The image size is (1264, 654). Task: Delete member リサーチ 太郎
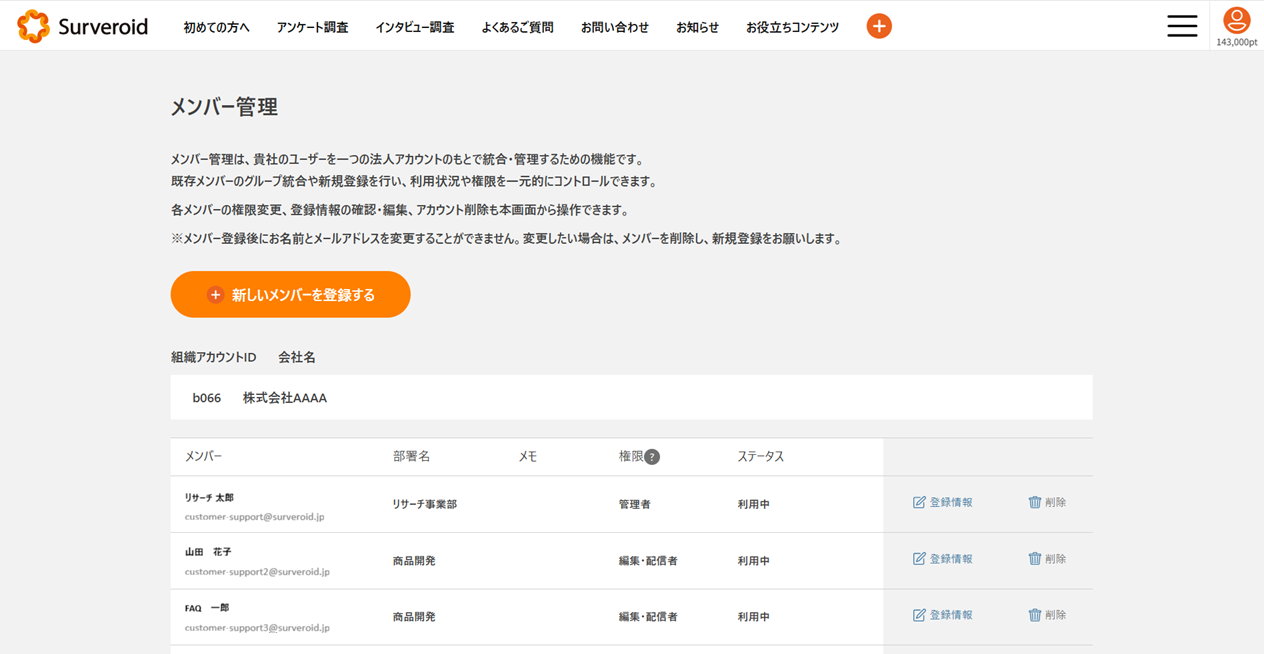click(x=1047, y=503)
